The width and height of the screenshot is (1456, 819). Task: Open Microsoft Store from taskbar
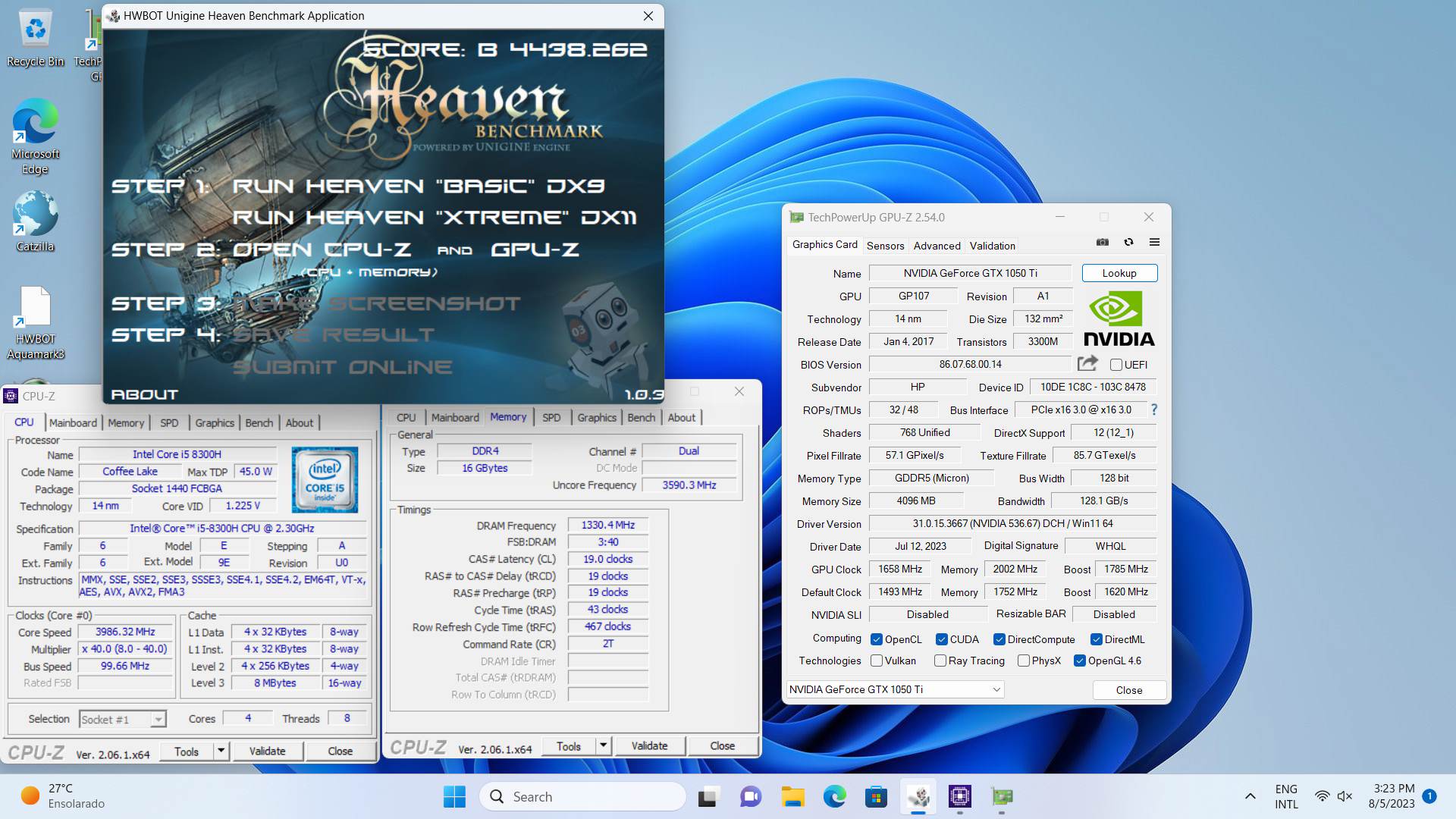pyautogui.click(x=876, y=796)
